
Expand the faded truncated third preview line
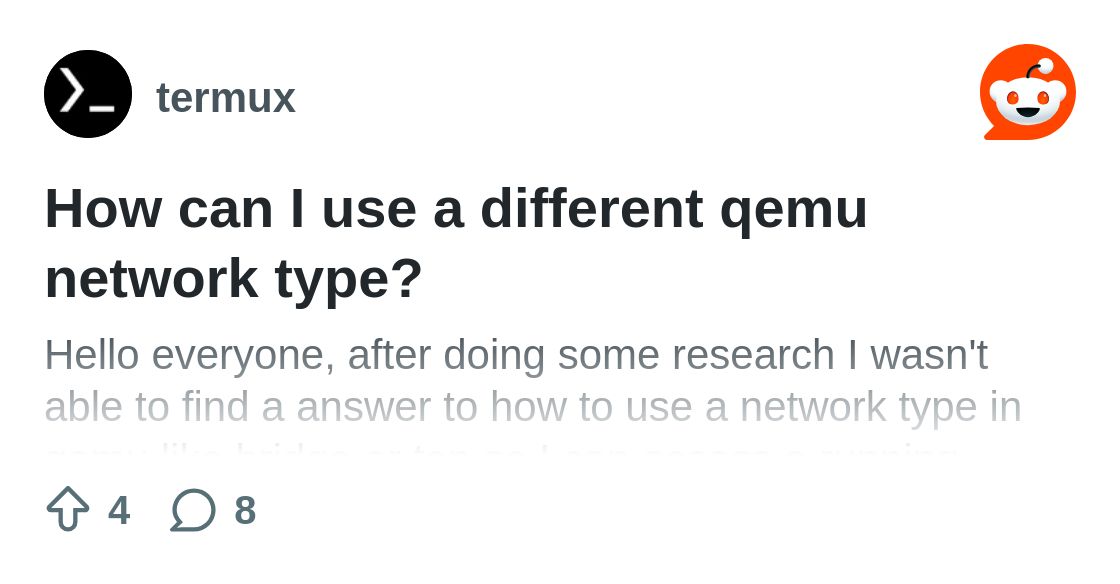point(500,452)
